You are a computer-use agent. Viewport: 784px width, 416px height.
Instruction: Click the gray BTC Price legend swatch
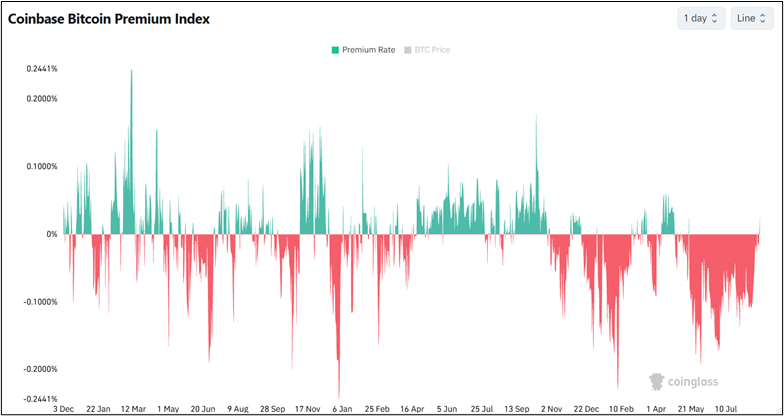click(407, 50)
